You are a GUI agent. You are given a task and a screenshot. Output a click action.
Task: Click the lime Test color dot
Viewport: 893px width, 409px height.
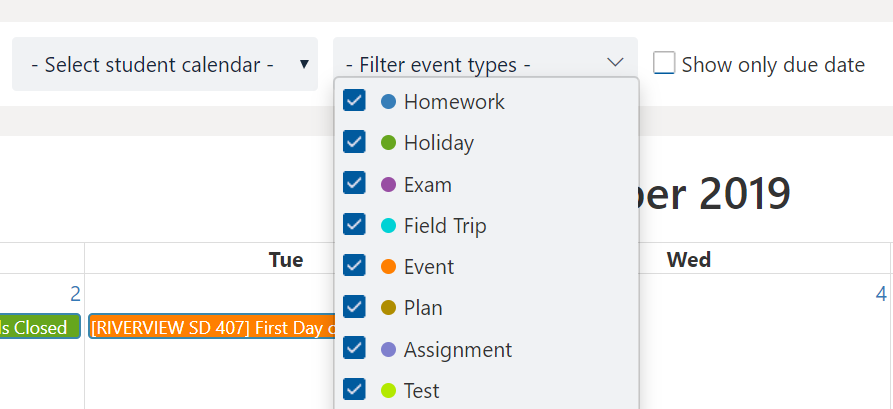click(388, 391)
